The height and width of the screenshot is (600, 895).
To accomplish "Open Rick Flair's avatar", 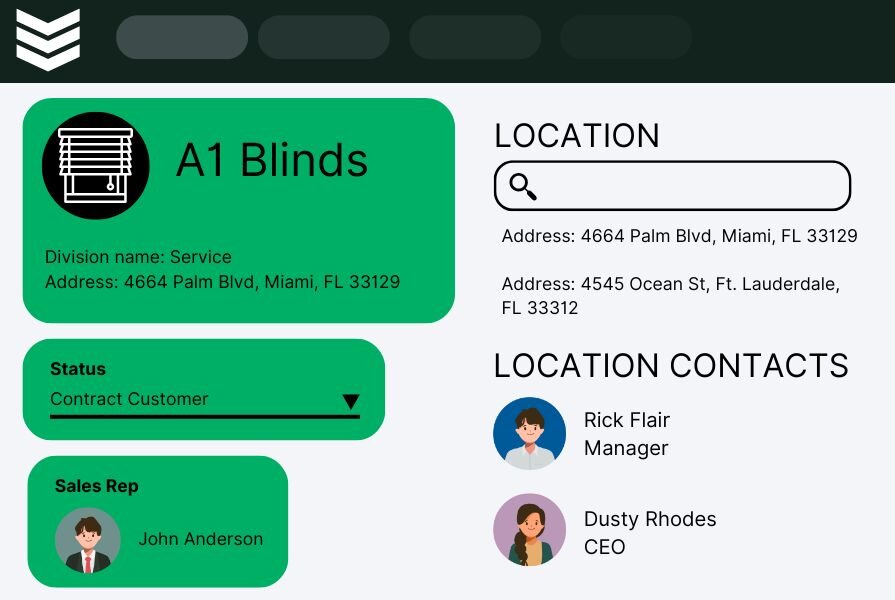I will tap(530, 433).
